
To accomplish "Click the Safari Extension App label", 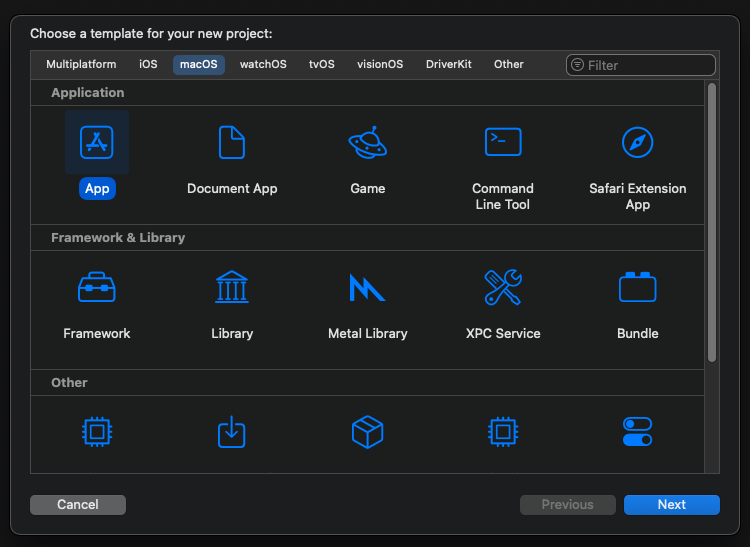I will tap(638, 197).
